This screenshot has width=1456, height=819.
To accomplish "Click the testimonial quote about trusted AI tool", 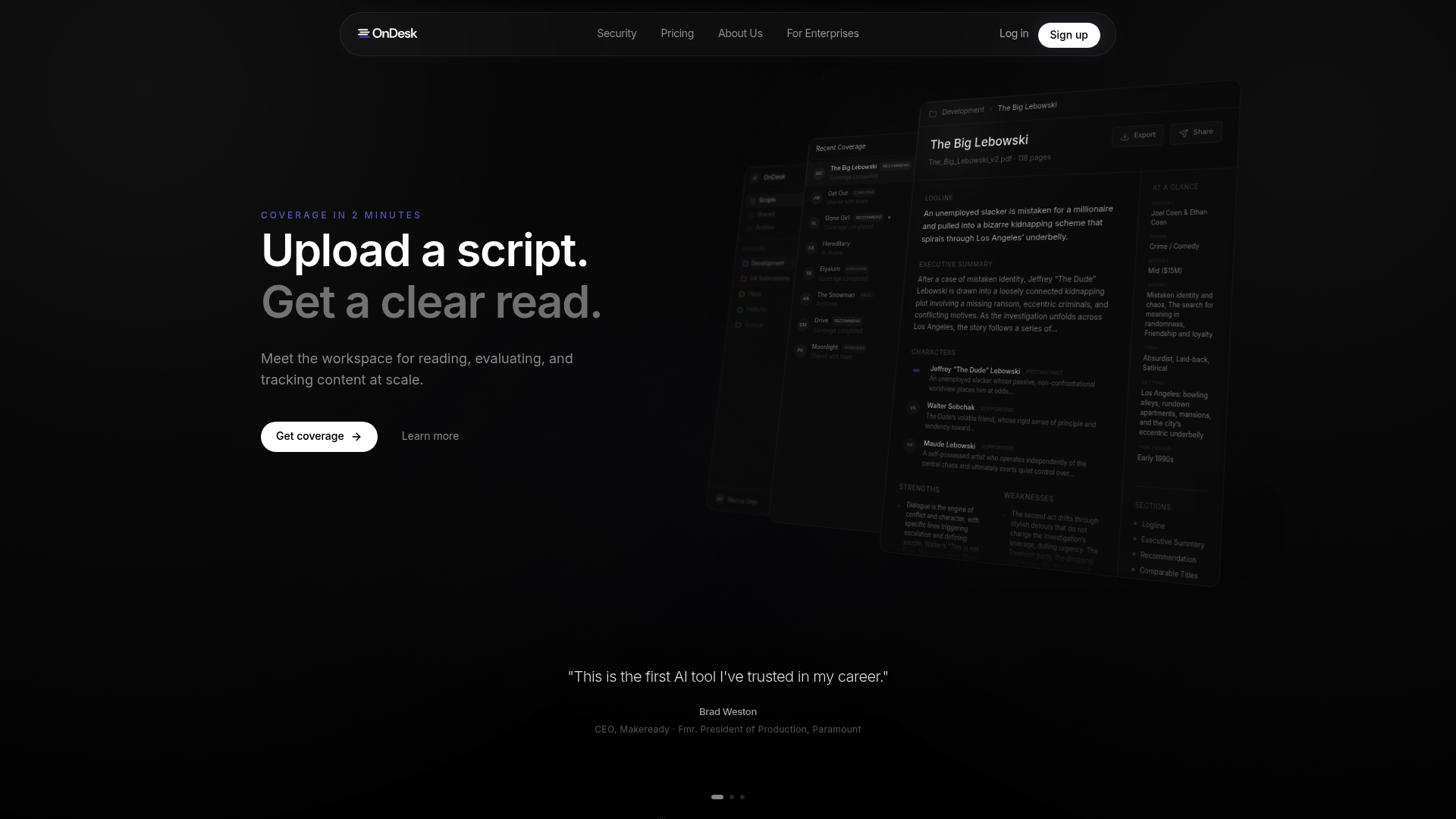I will pyautogui.click(x=728, y=676).
